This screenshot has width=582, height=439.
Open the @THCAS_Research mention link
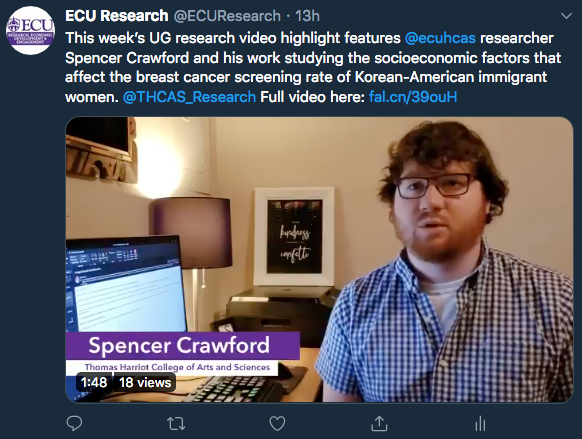(x=189, y=97)
